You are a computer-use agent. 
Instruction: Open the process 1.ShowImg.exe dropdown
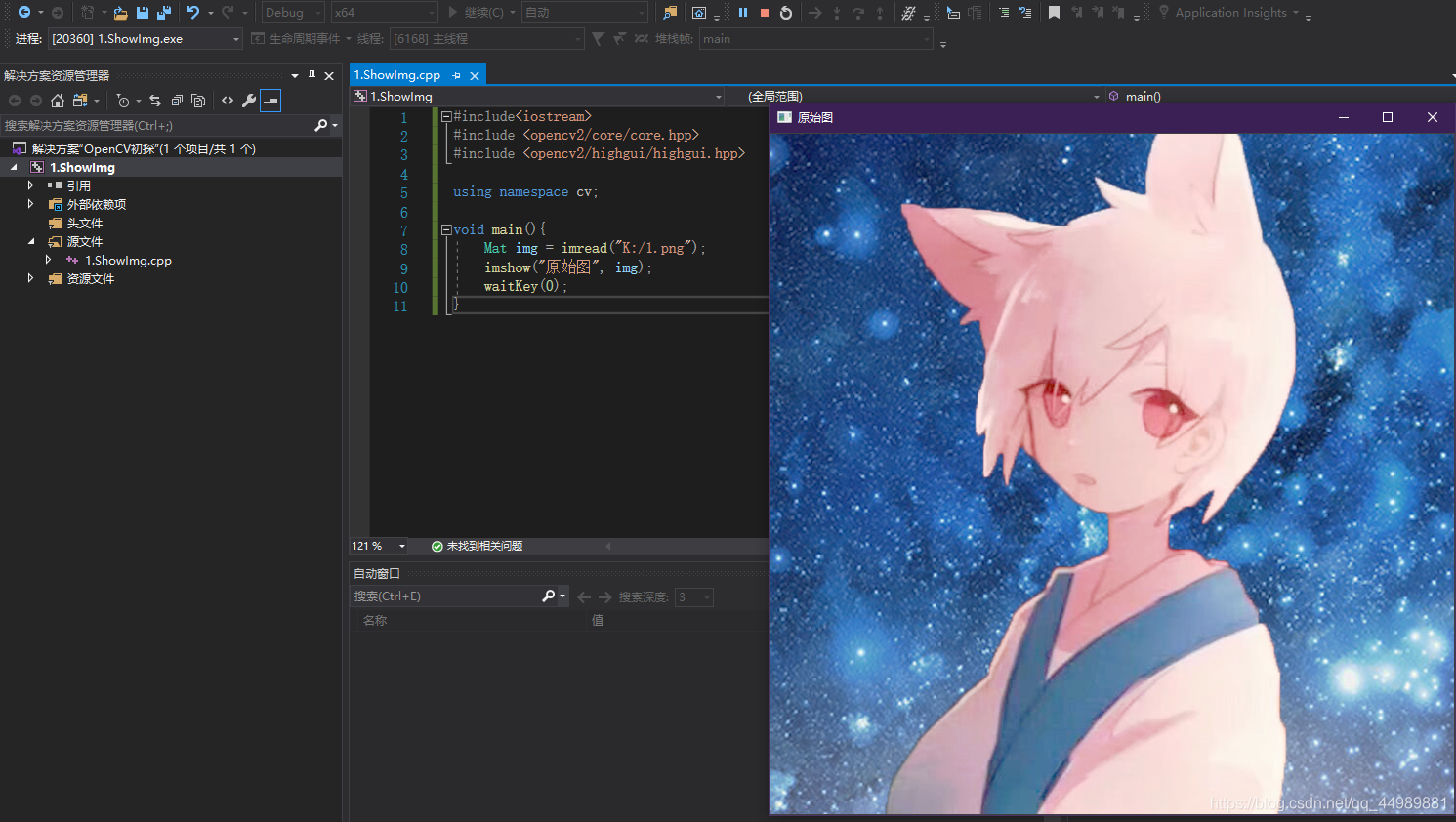[x=145, y=39]
